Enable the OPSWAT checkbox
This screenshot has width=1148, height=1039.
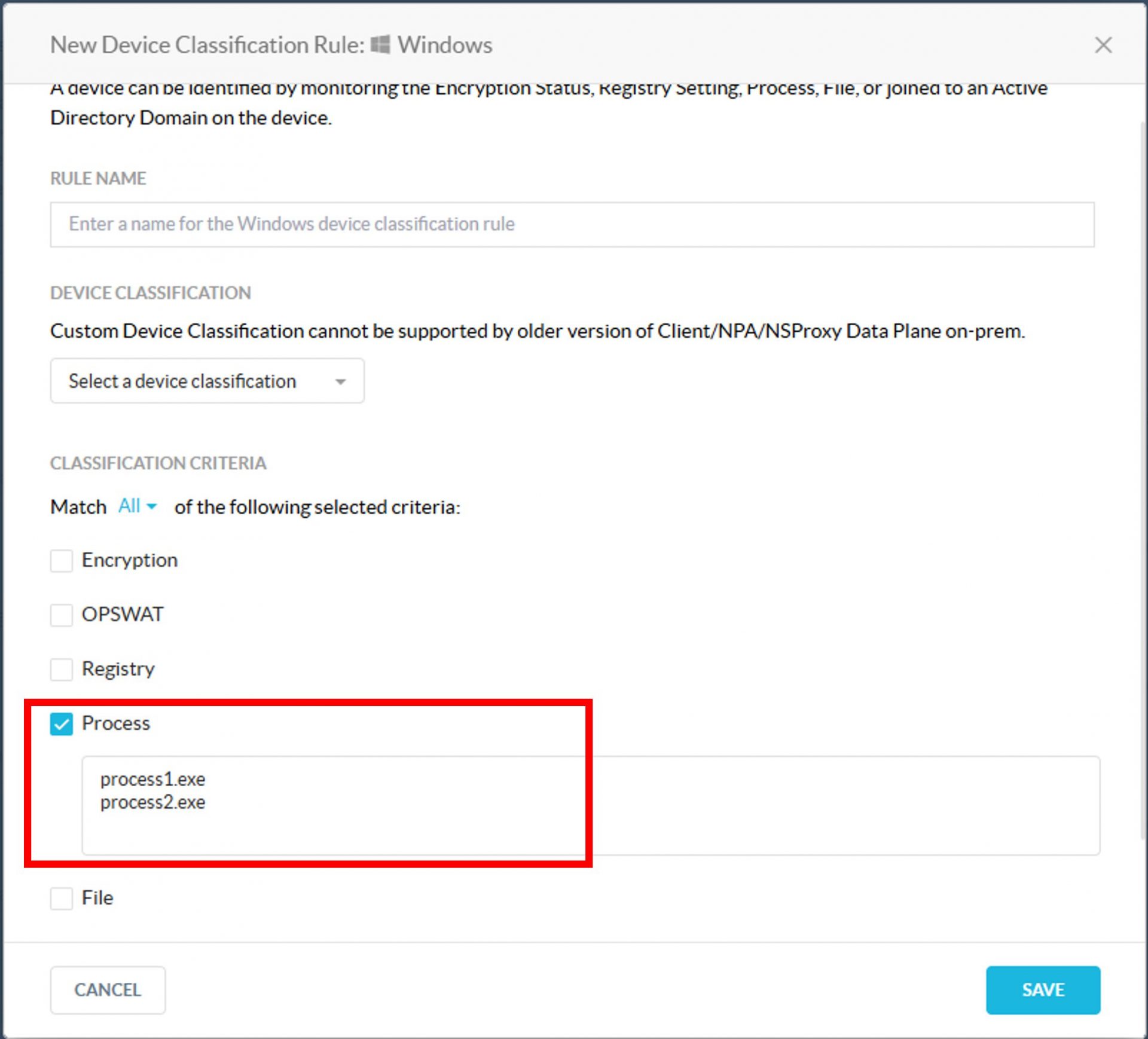(x=62, y=615)
